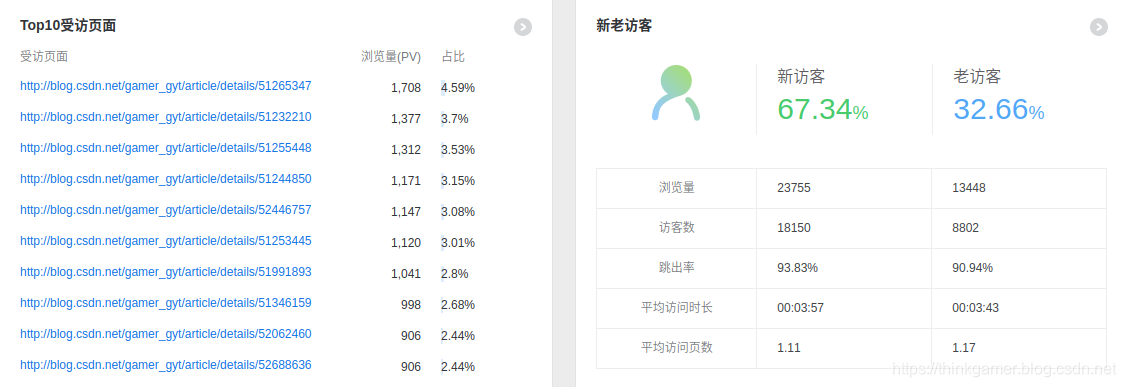Select the 1,377 page view value

tap(406, 118)
